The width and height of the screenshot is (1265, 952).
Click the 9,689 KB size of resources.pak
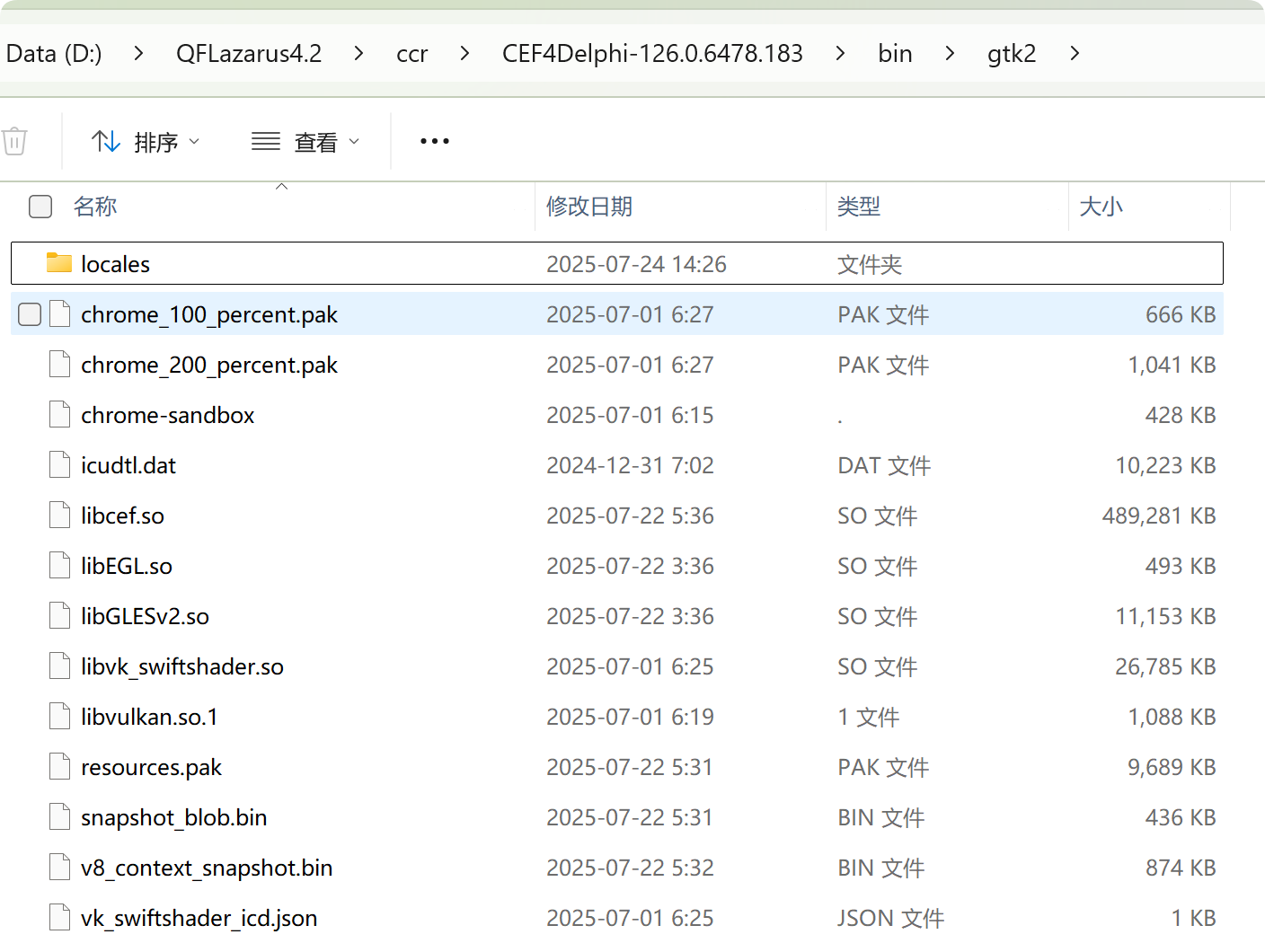pyautogui.click(x=1172, y=767)
